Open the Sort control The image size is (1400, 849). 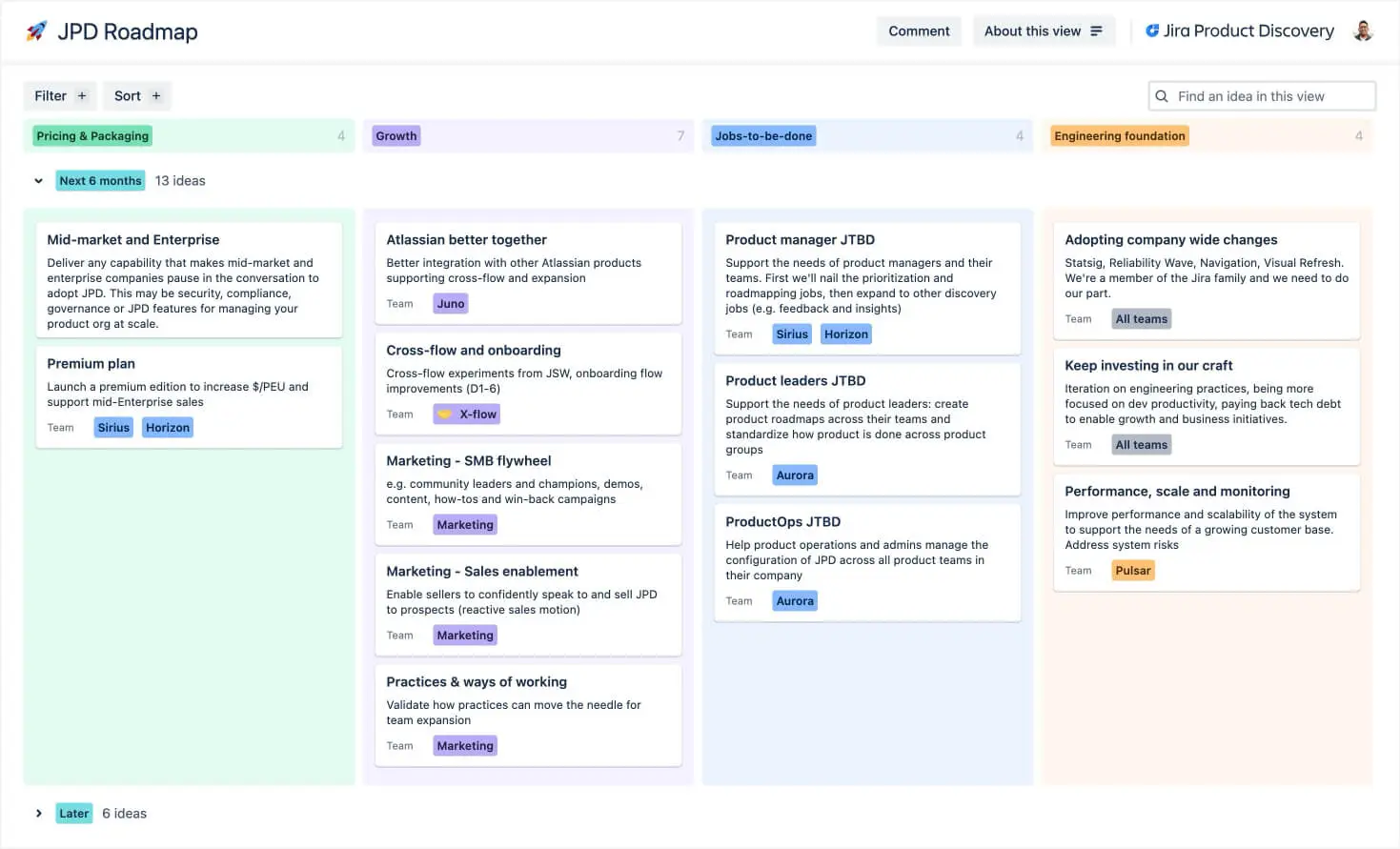tap(137, 96)
